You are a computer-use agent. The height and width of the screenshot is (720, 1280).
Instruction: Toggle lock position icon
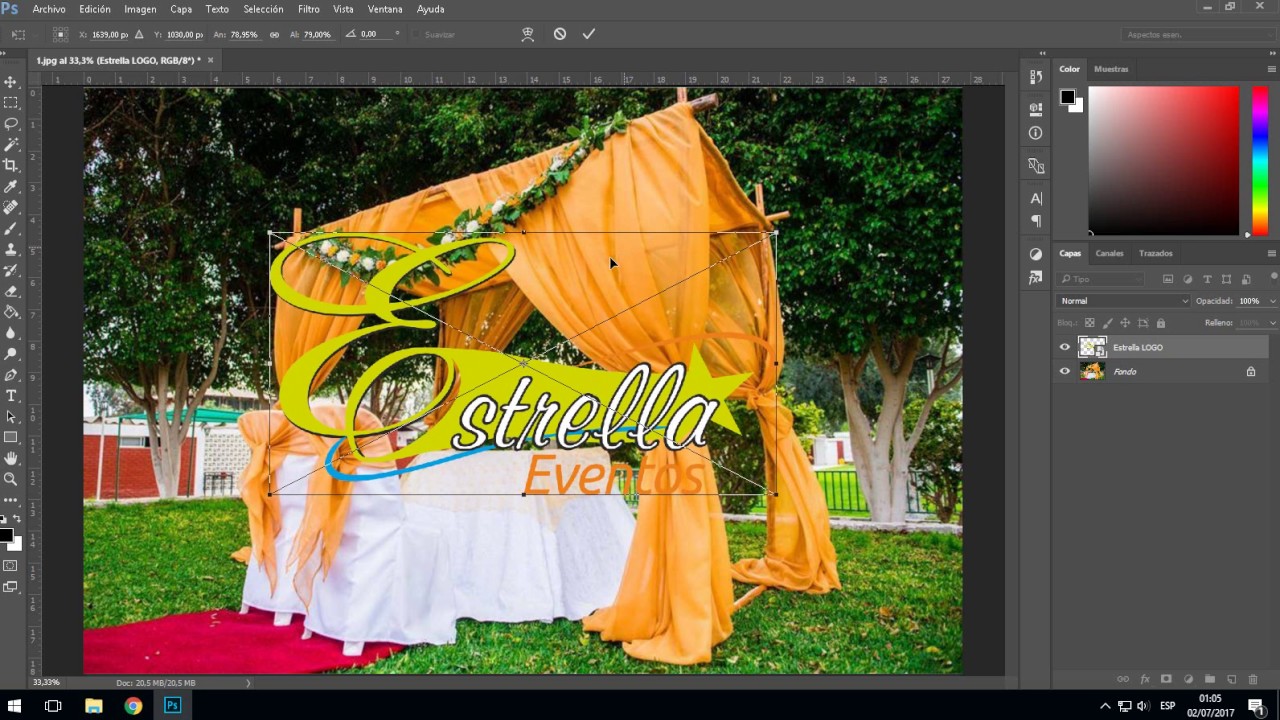tap(1125, 323)
